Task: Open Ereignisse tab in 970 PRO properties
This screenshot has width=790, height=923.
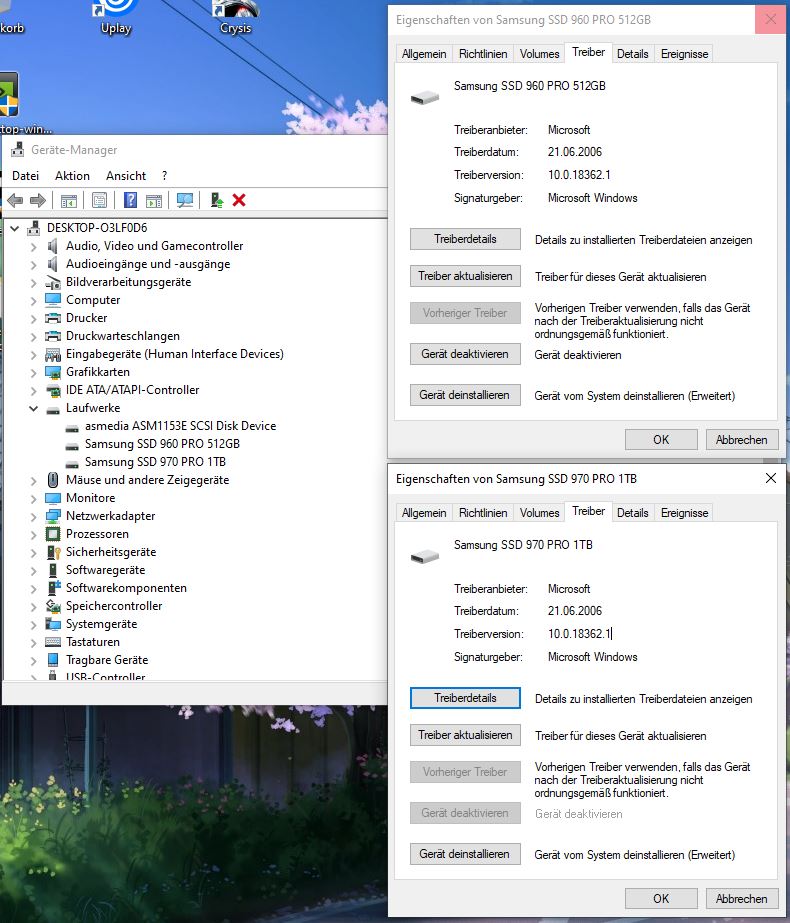Action: [x=684, y=513]
